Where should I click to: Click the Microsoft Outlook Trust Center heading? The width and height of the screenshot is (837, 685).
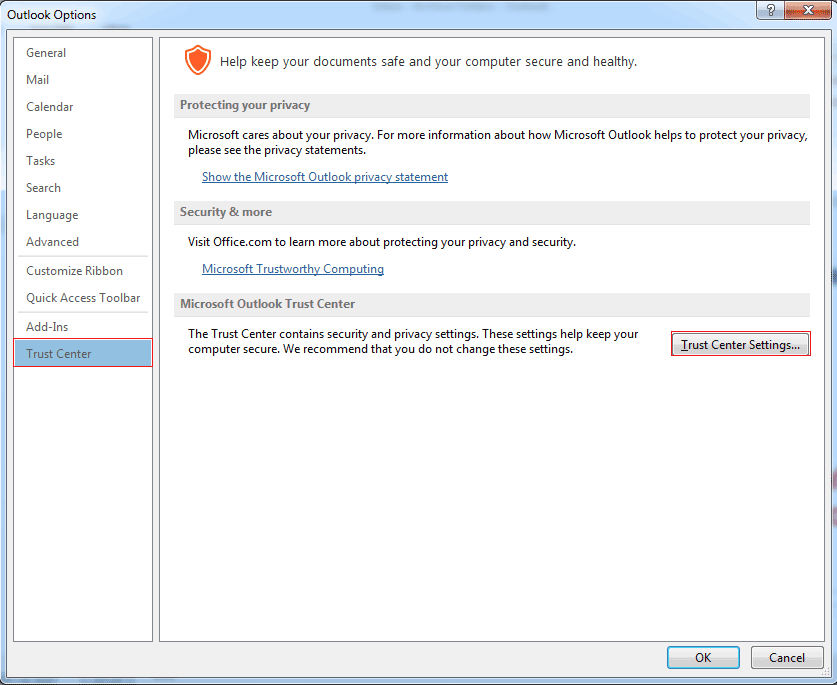[267, 304]
